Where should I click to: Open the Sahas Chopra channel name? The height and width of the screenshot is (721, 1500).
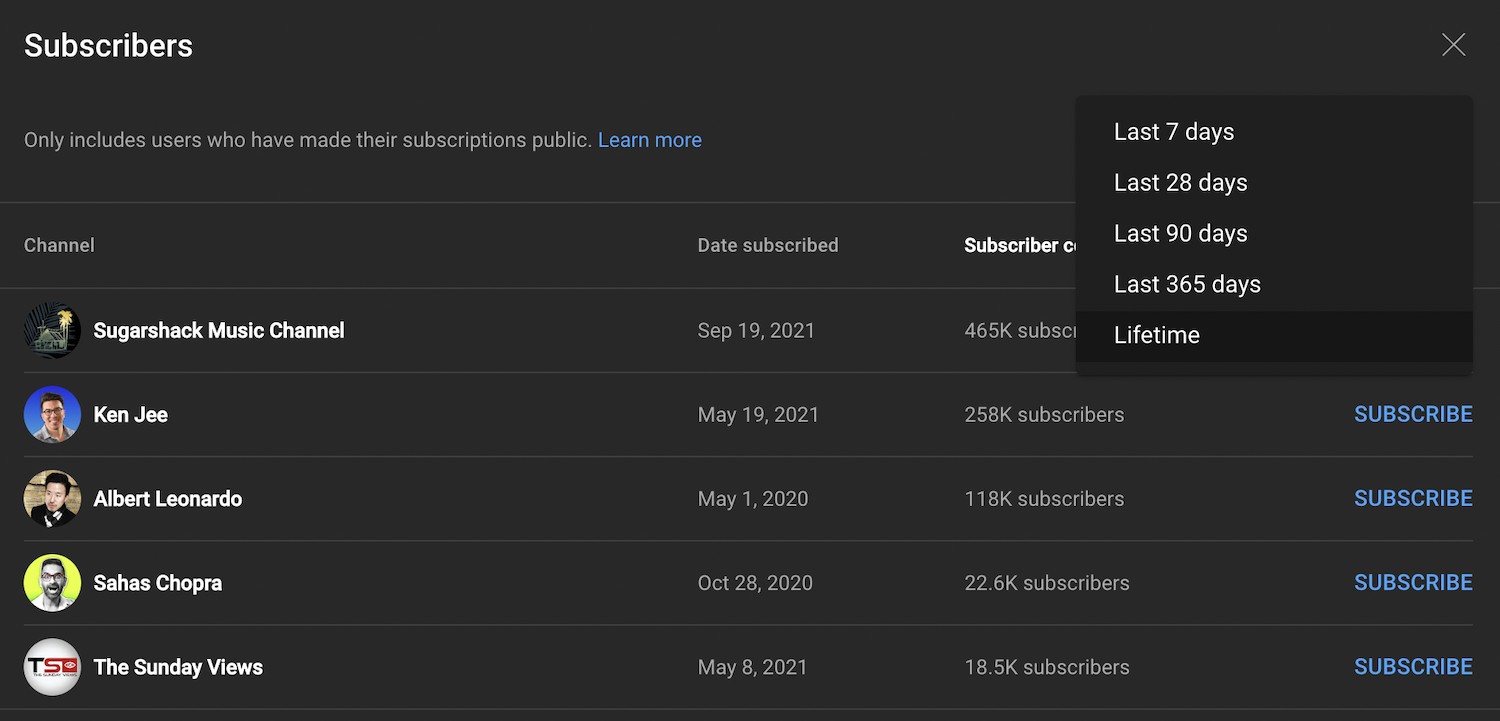[158, 583]
